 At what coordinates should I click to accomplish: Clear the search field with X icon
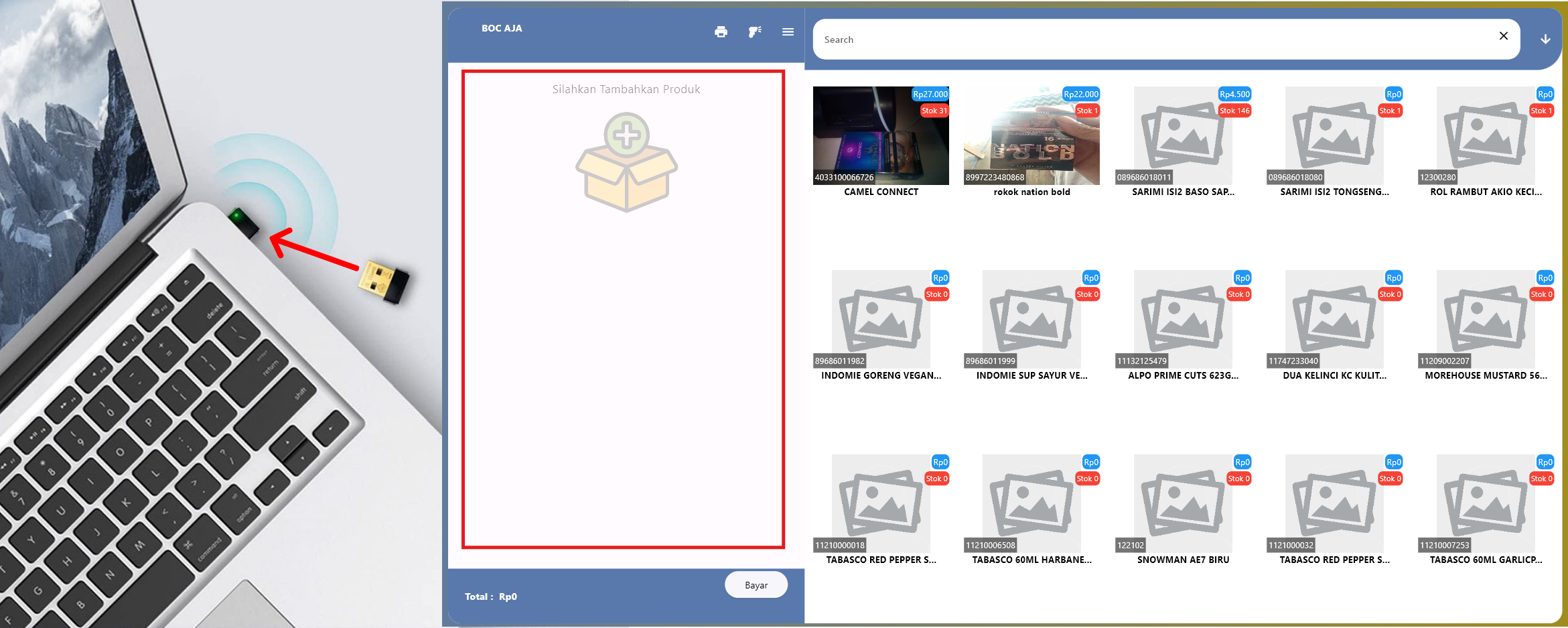tap(1504, 36)
